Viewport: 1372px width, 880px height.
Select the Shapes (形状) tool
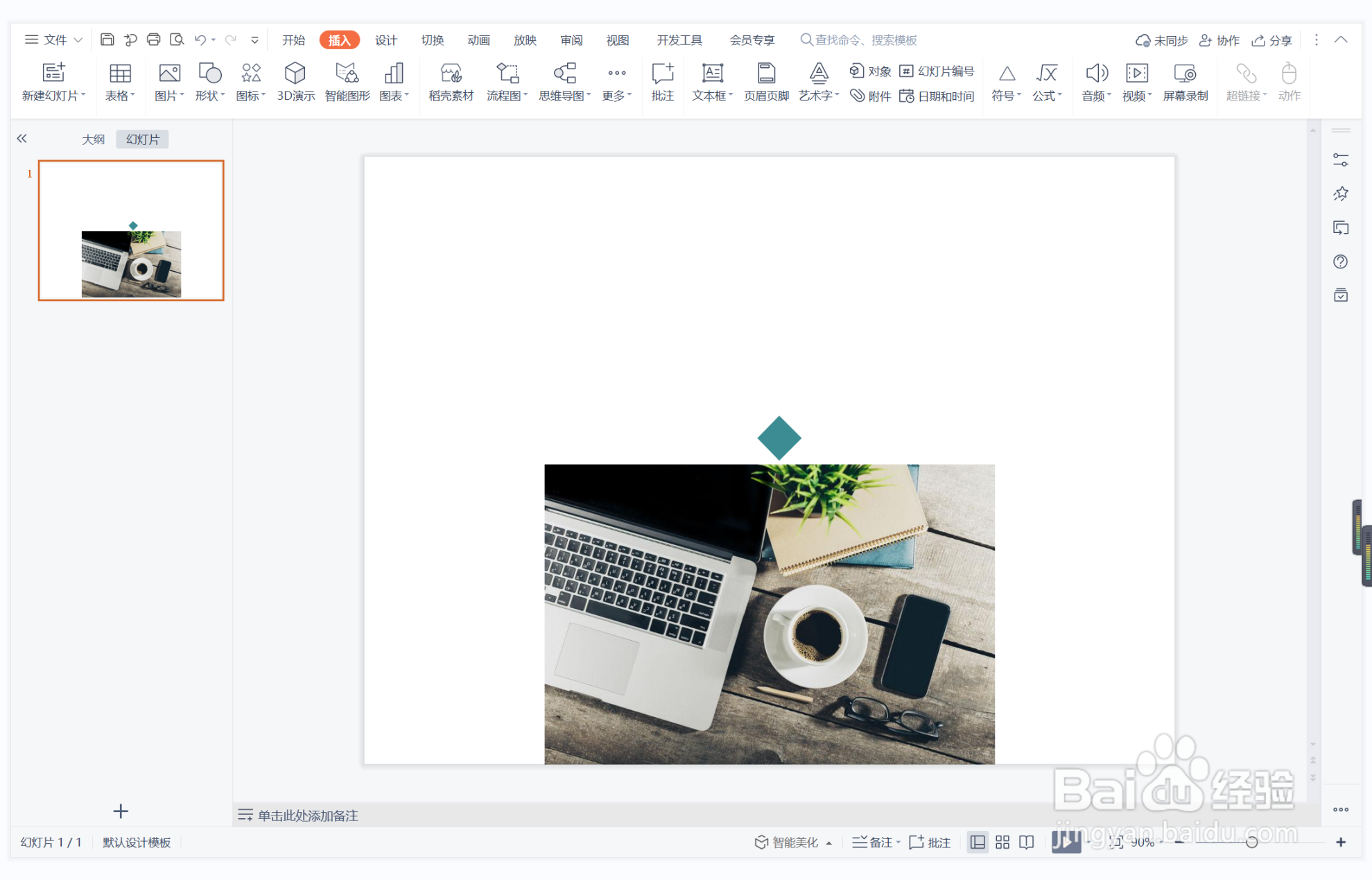click(209, 73)
